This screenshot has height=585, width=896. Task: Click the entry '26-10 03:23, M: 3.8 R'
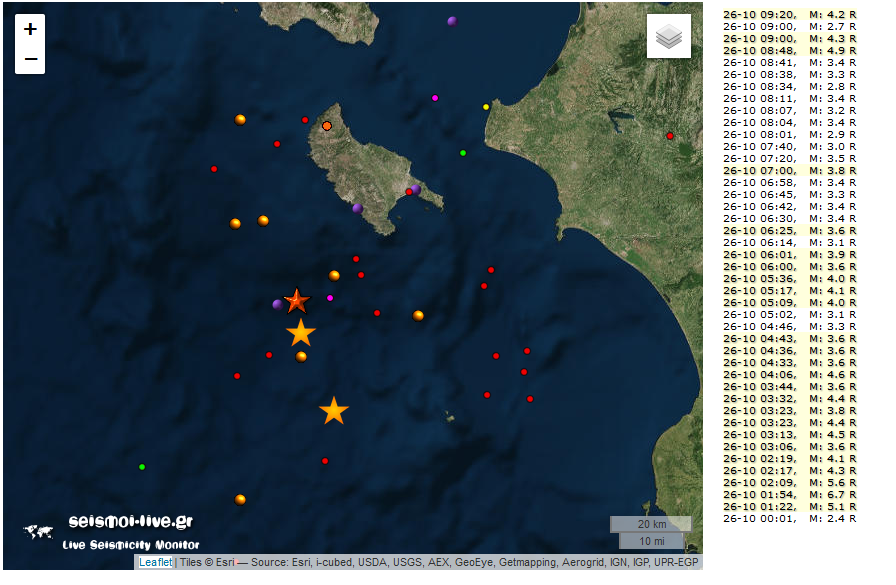click(x=789, y=411)
